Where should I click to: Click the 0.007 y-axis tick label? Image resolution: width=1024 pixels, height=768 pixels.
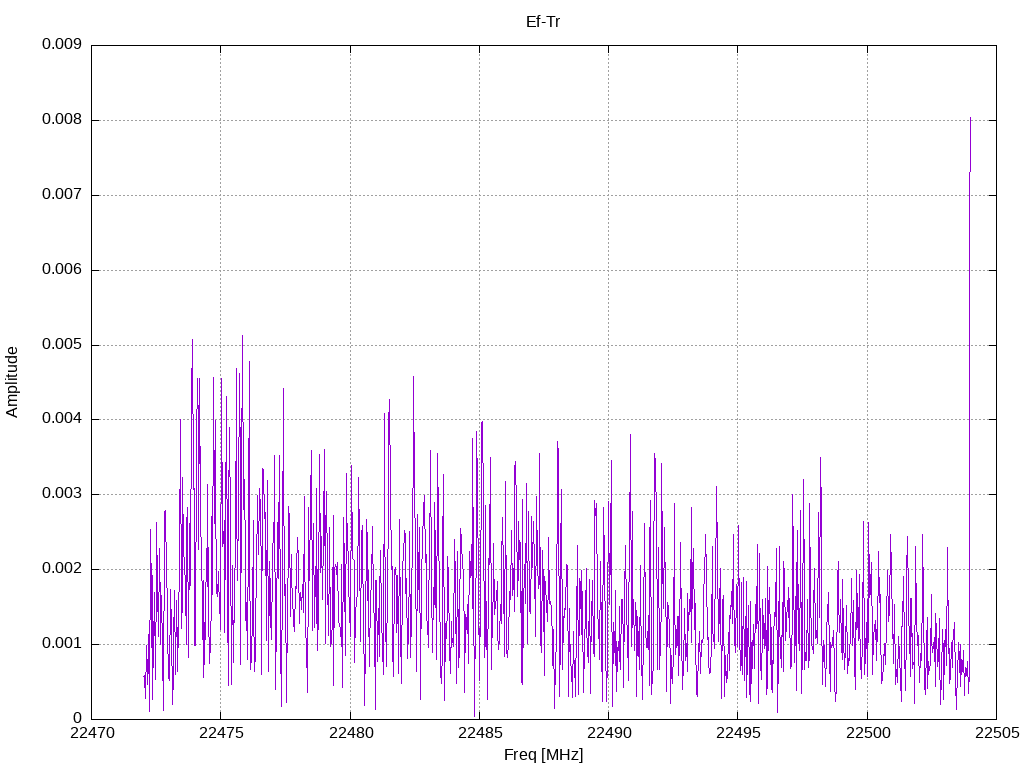[61, 195]
